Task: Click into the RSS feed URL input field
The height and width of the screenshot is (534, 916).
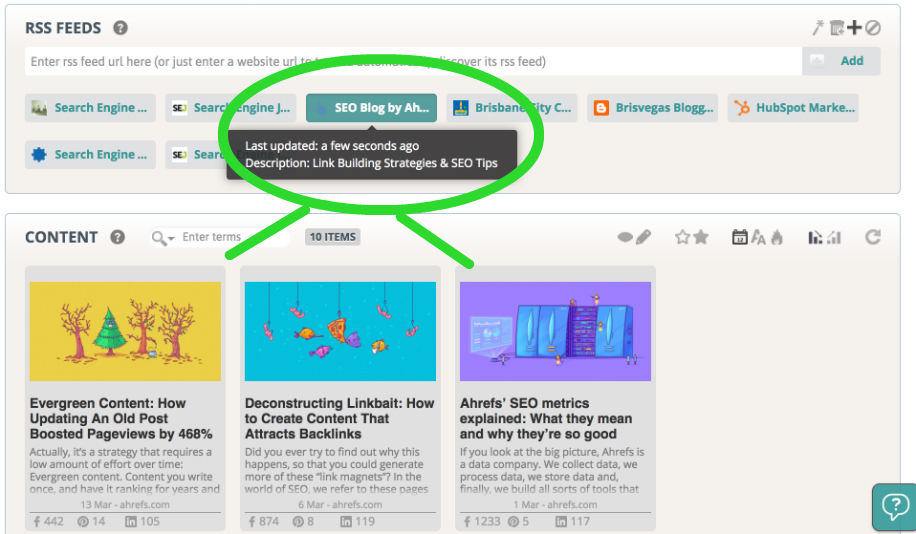Action: point(413,61)
